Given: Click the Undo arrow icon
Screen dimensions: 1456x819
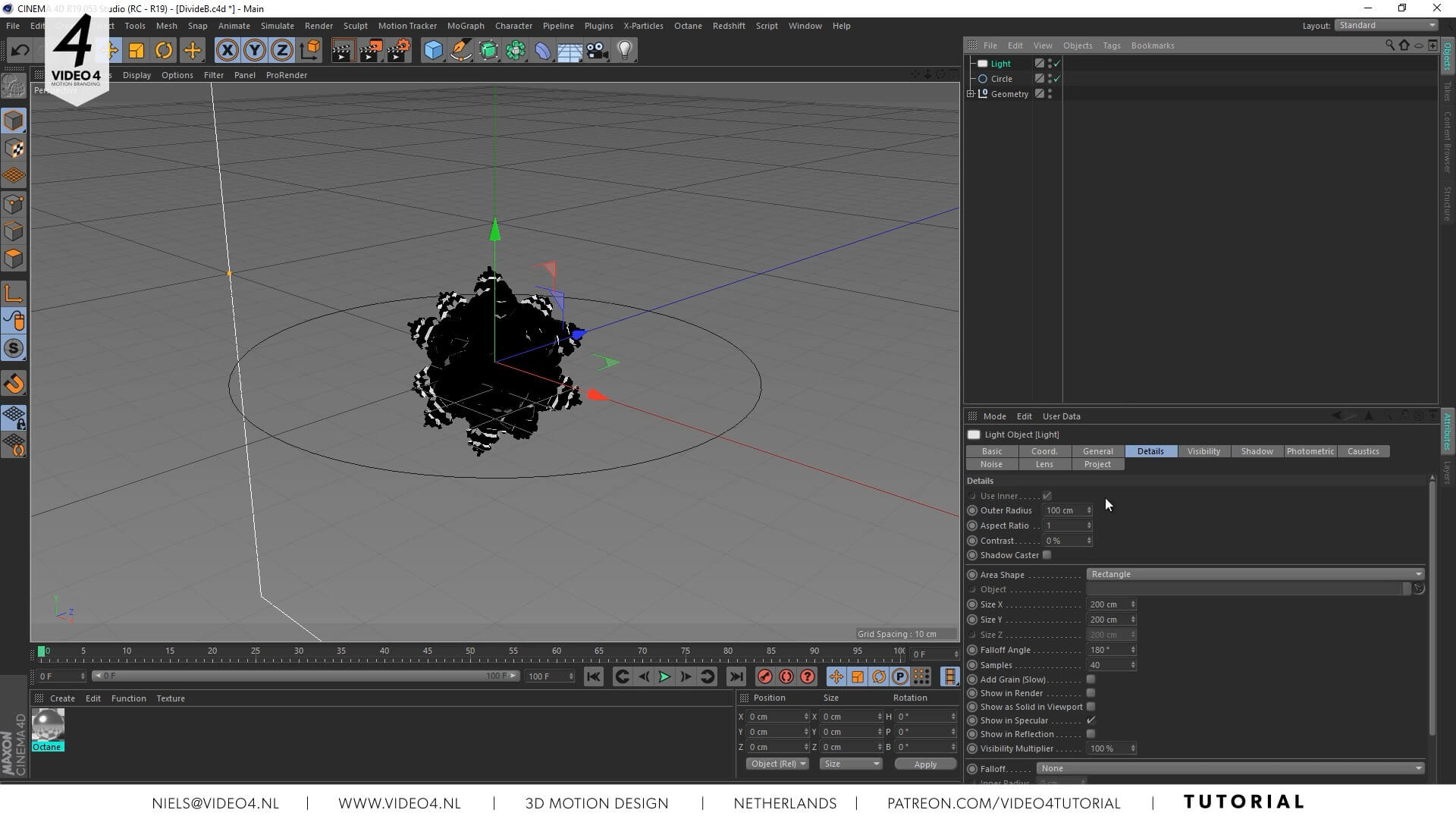Looking at the screenshot, I should [x=20, y=51].
